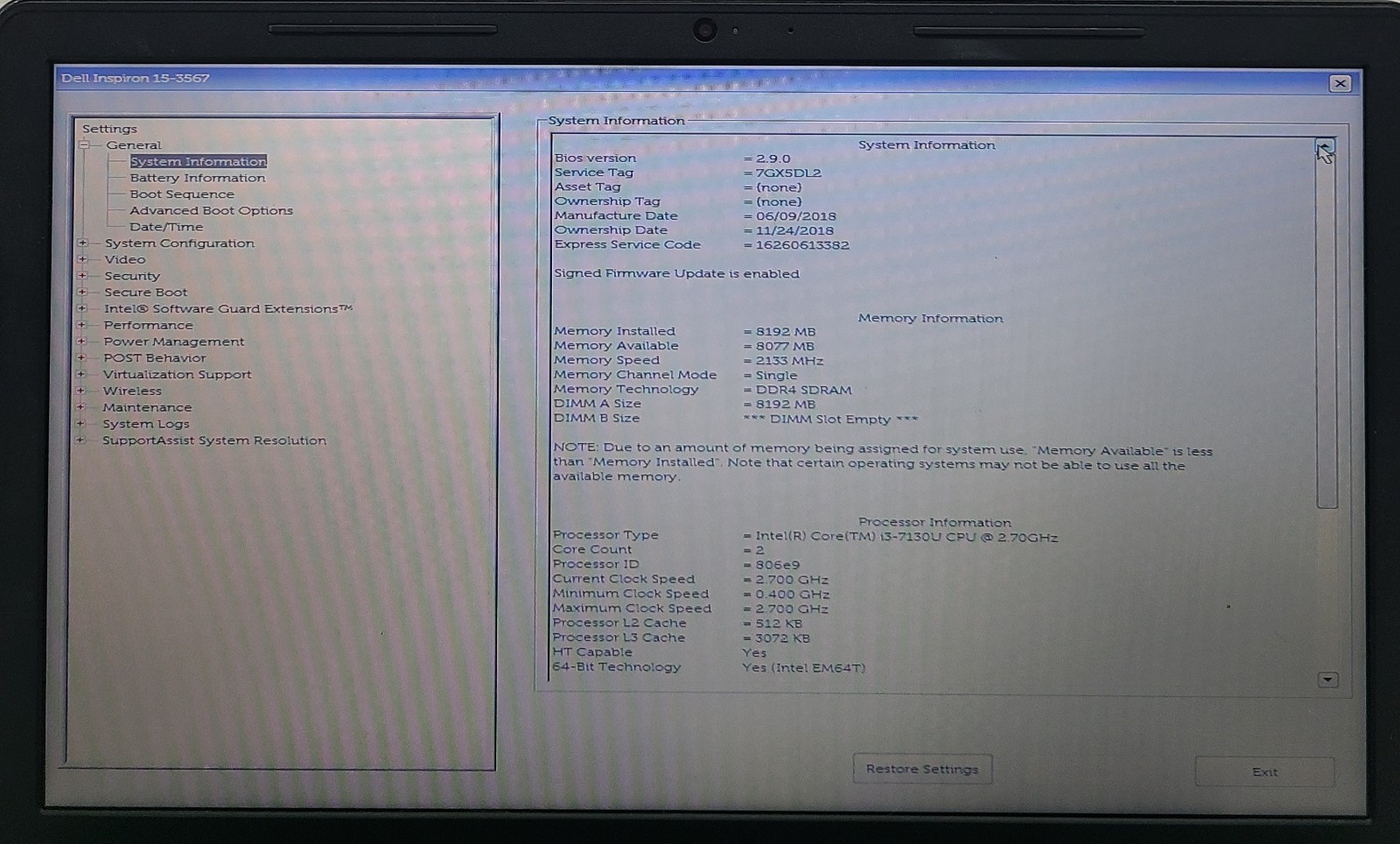Expand the Secure Boot node
Image resolution: width=1400 pixels, height=844 pixels.
coord(82,292)
